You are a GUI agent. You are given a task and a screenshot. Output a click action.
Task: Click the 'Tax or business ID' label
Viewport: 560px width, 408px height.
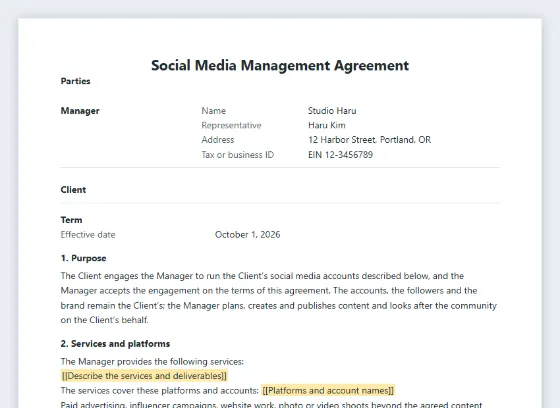click(x=238, y=155)
